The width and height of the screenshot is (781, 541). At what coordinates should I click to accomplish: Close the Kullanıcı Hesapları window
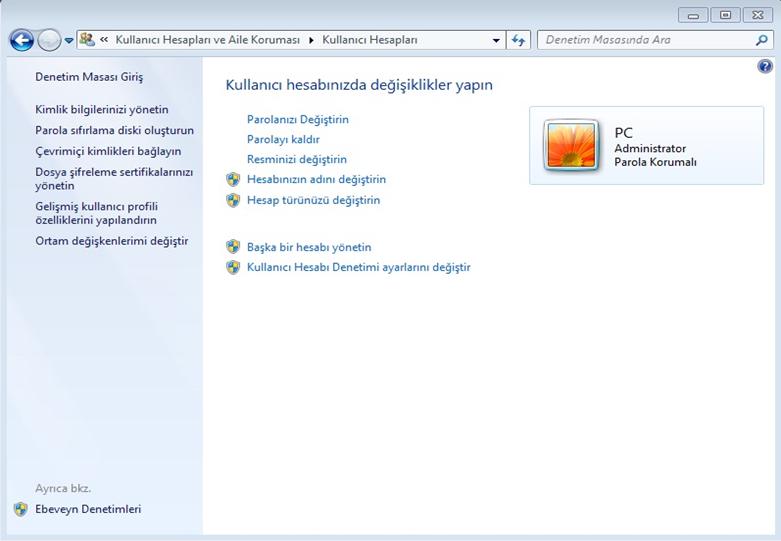click(758, 15)
